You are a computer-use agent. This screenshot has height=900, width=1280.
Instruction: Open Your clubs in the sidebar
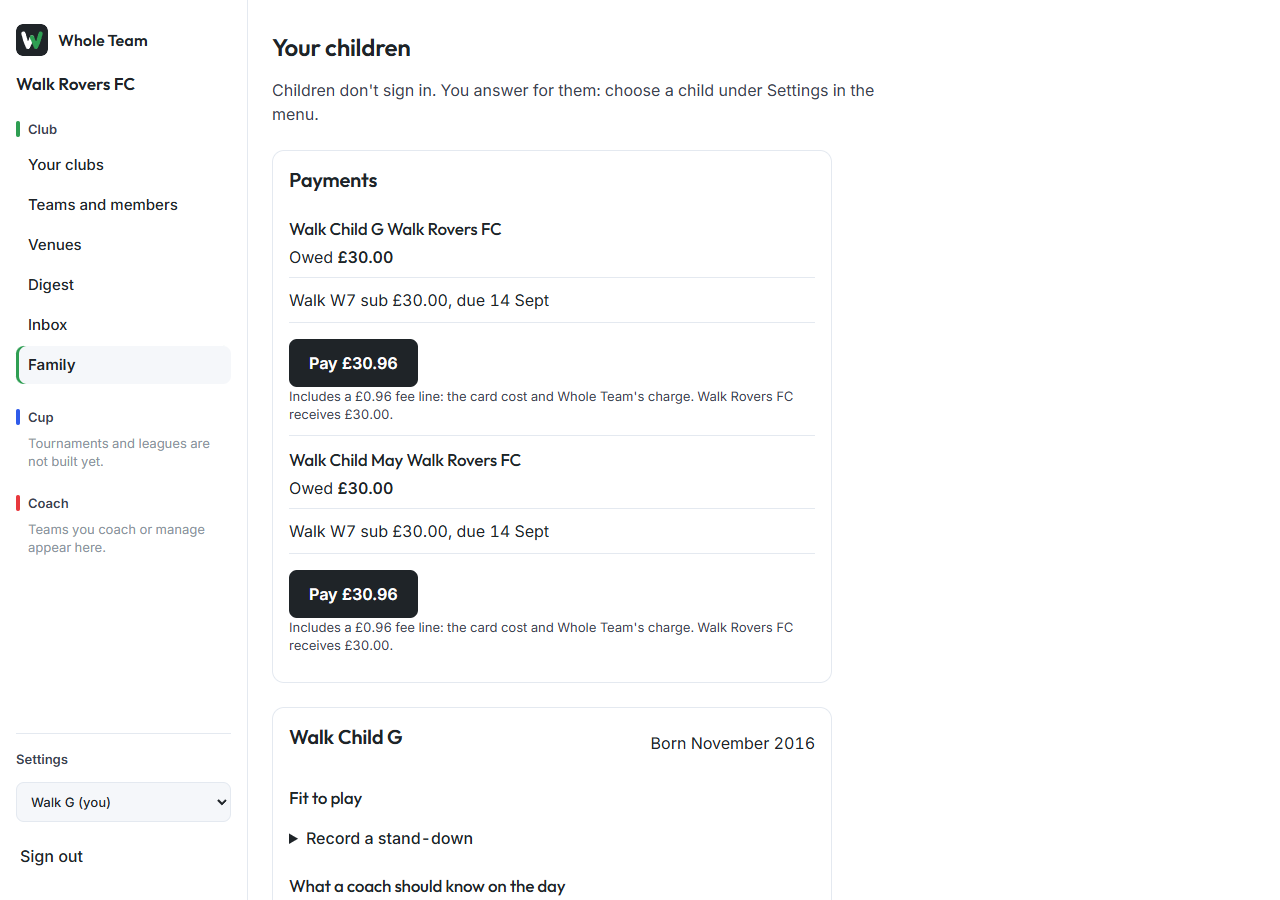(66, 165)
